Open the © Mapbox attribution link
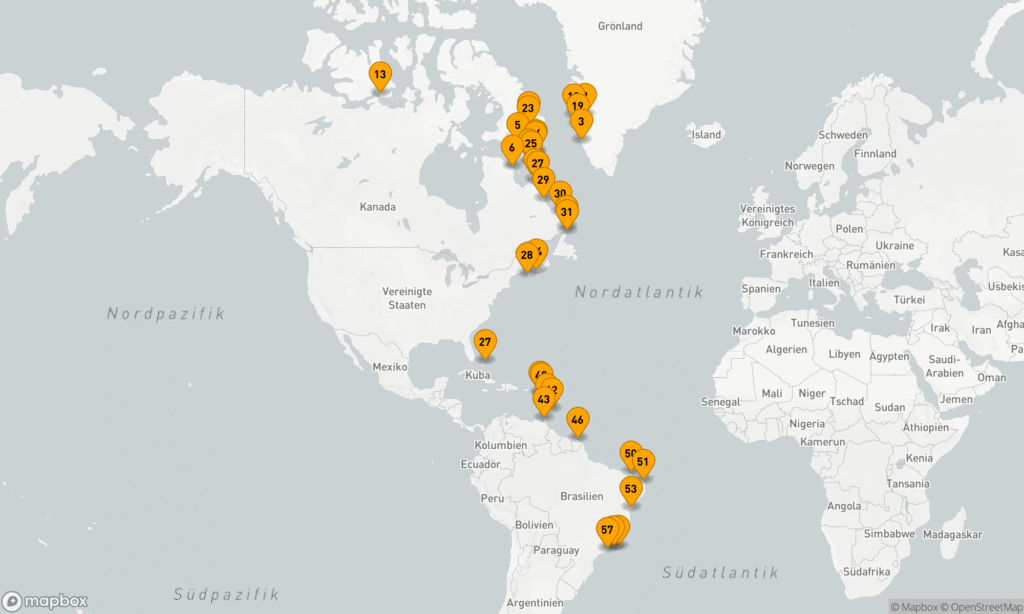The image size is (1024, 614). tap(917, 606)
